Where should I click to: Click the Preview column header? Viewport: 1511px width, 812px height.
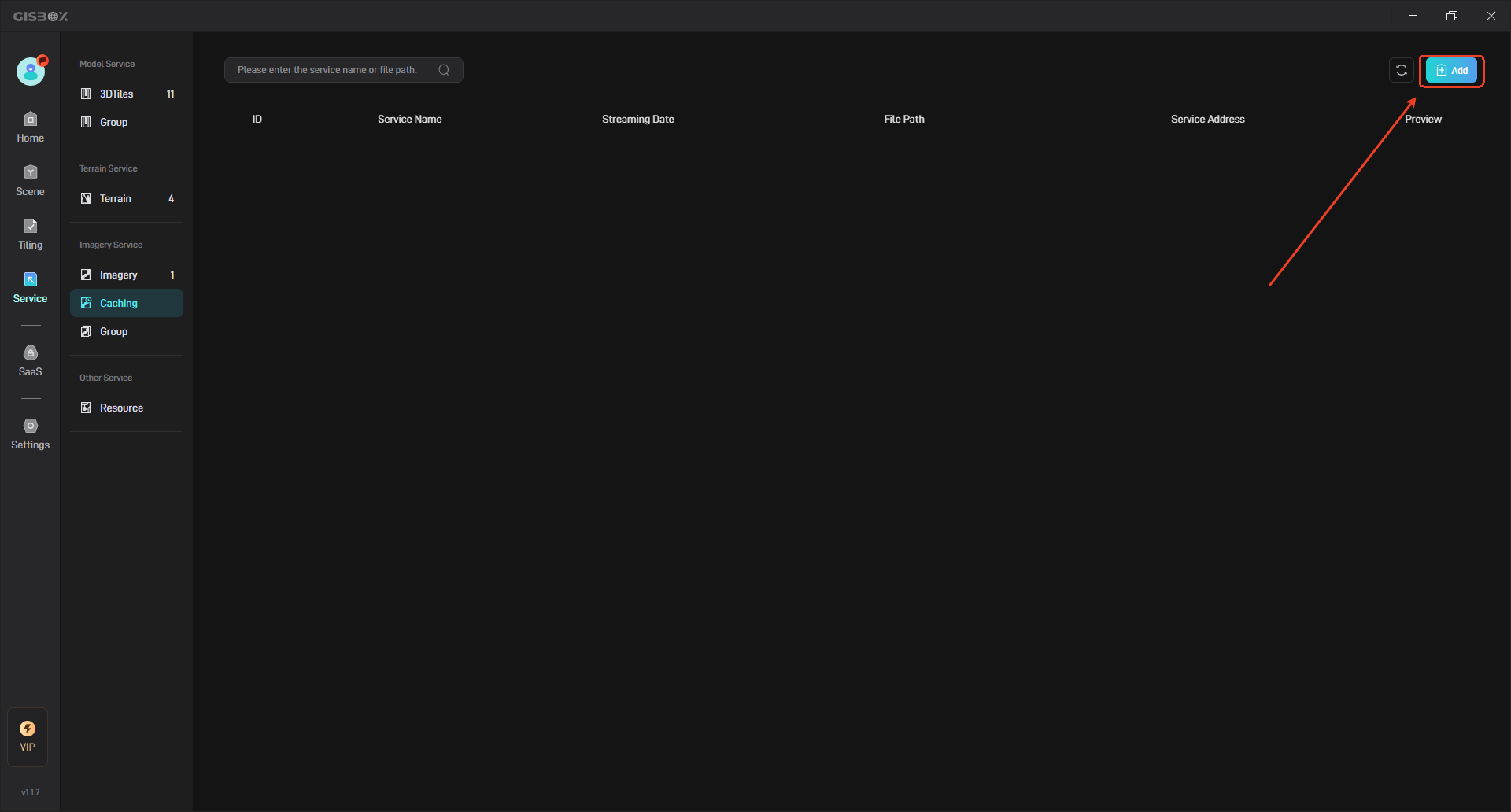coord(1424,119)
